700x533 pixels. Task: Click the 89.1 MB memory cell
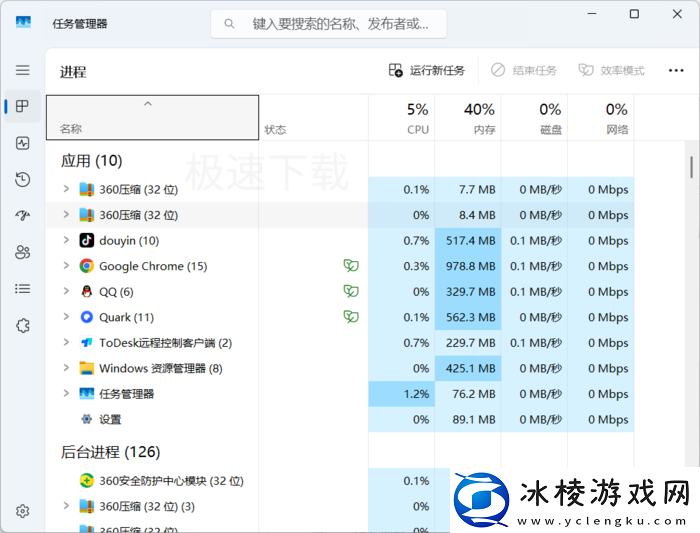[x=468, y=419]
